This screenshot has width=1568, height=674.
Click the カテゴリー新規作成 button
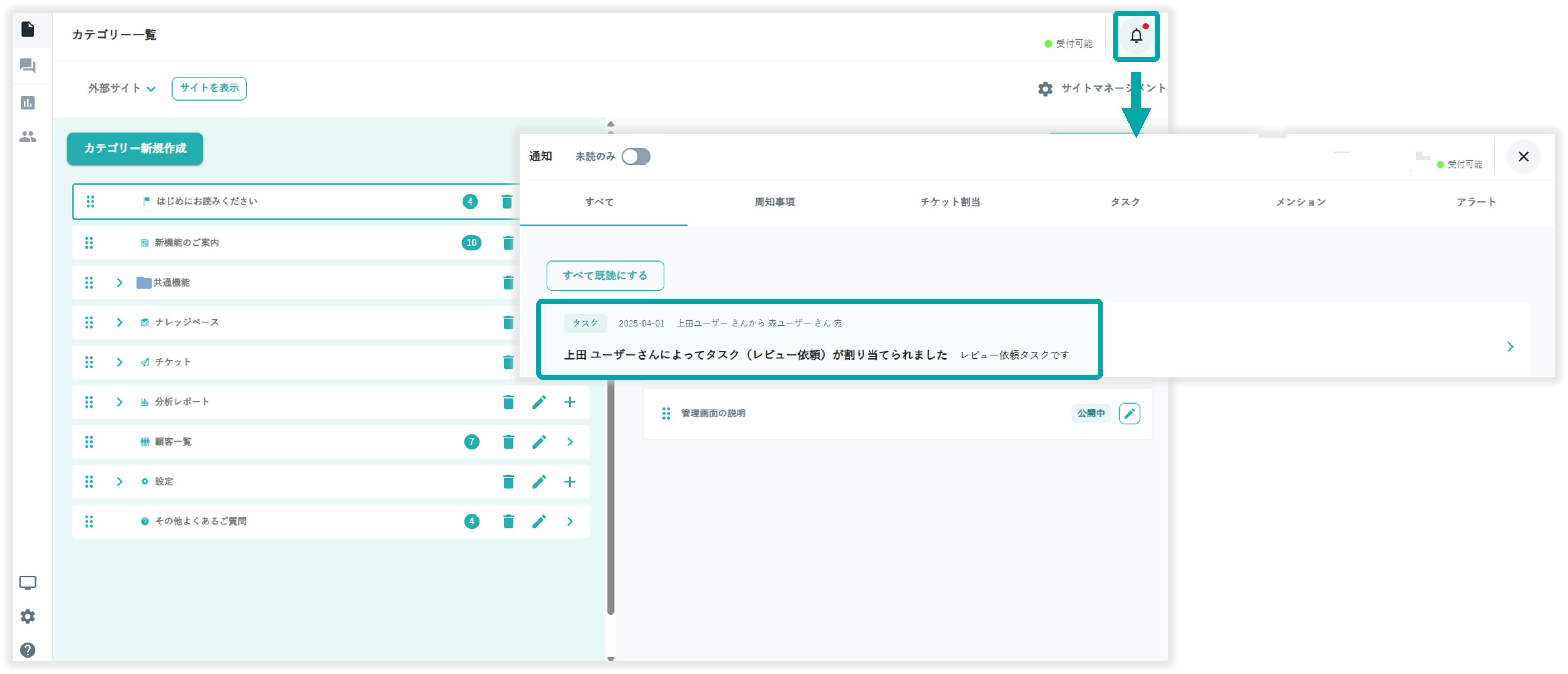coord(135,149)
